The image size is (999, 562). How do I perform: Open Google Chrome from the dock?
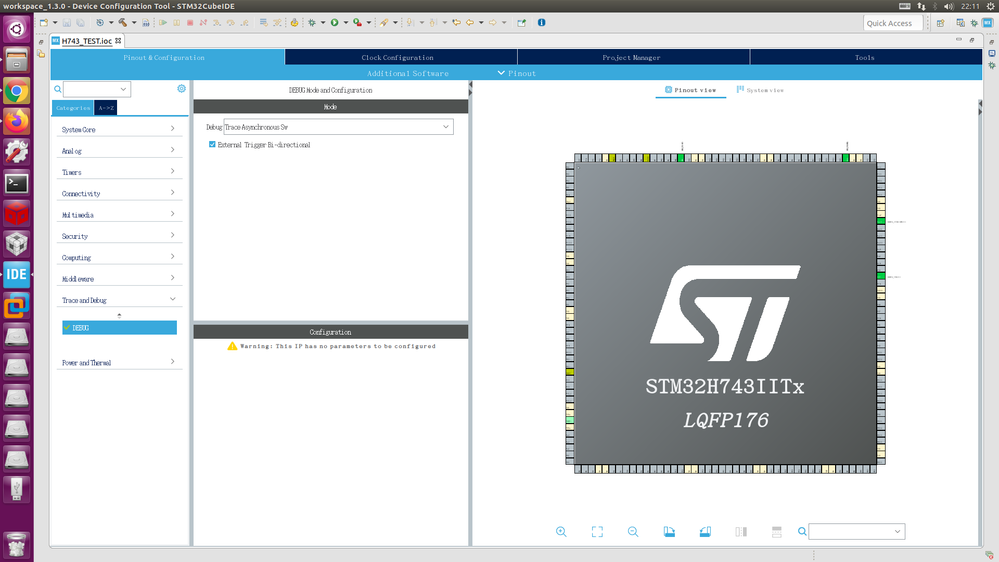[17, 91]
